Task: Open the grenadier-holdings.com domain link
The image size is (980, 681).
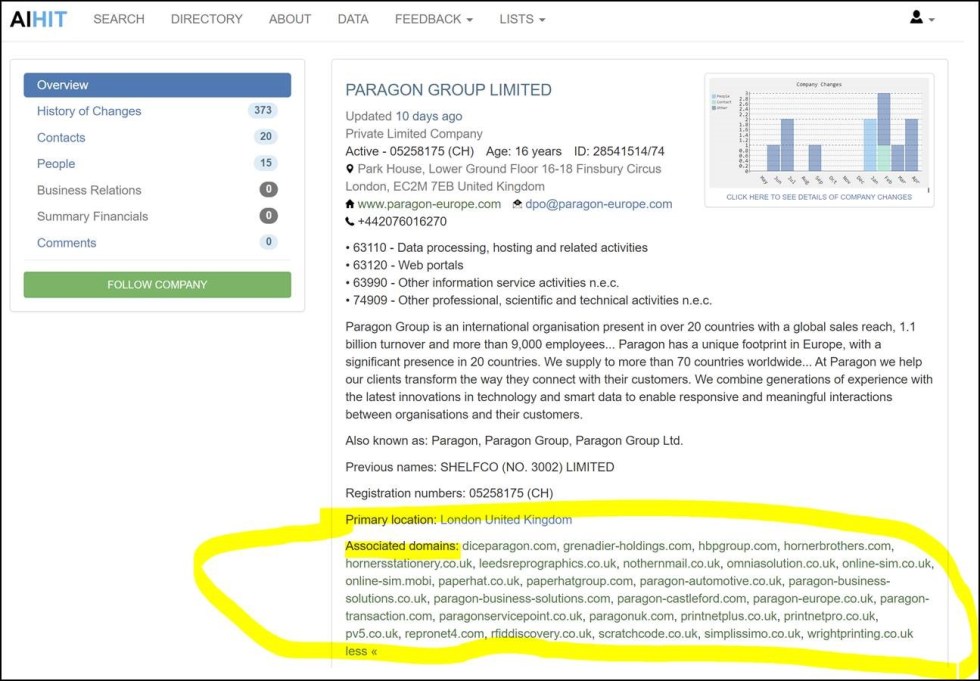Action: (x=627, y=546)
